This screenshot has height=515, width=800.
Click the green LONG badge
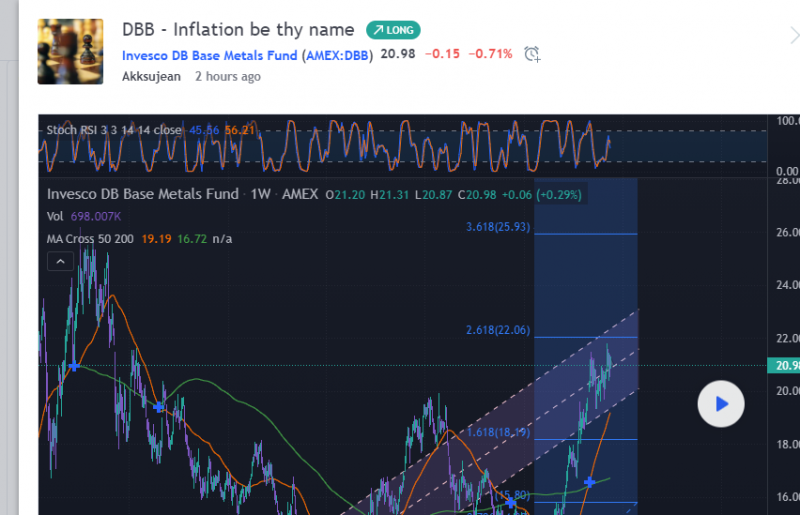click(x=393, y=30)
